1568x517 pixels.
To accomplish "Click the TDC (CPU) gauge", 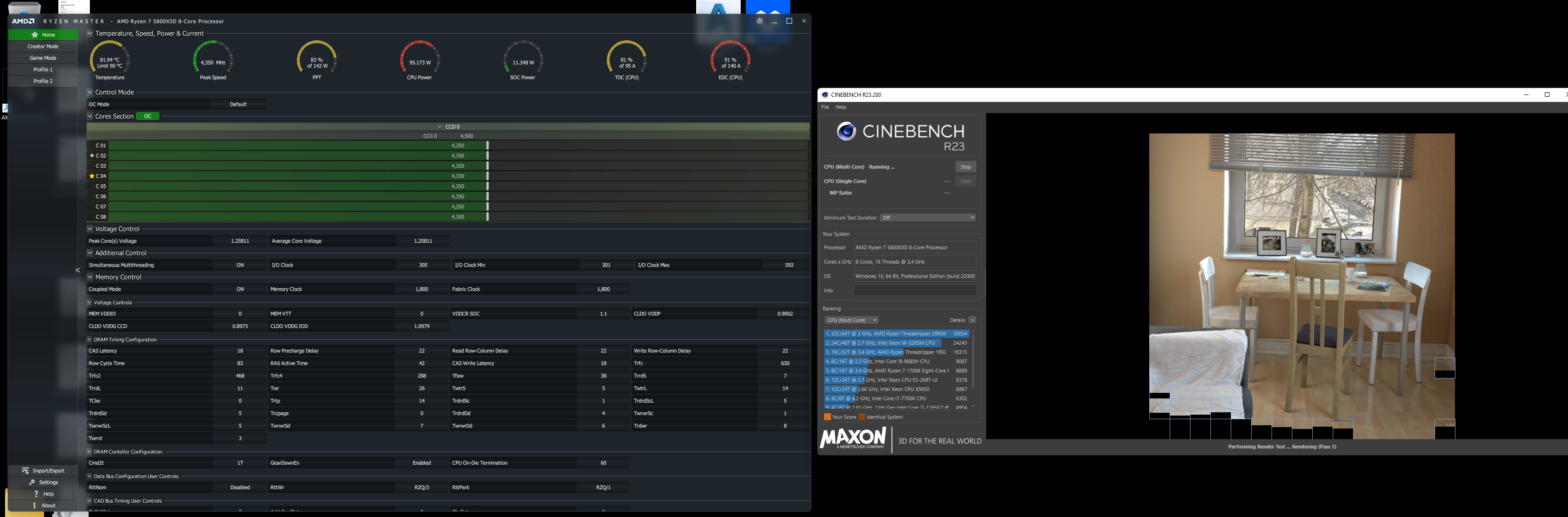I will tap(627, 60).
